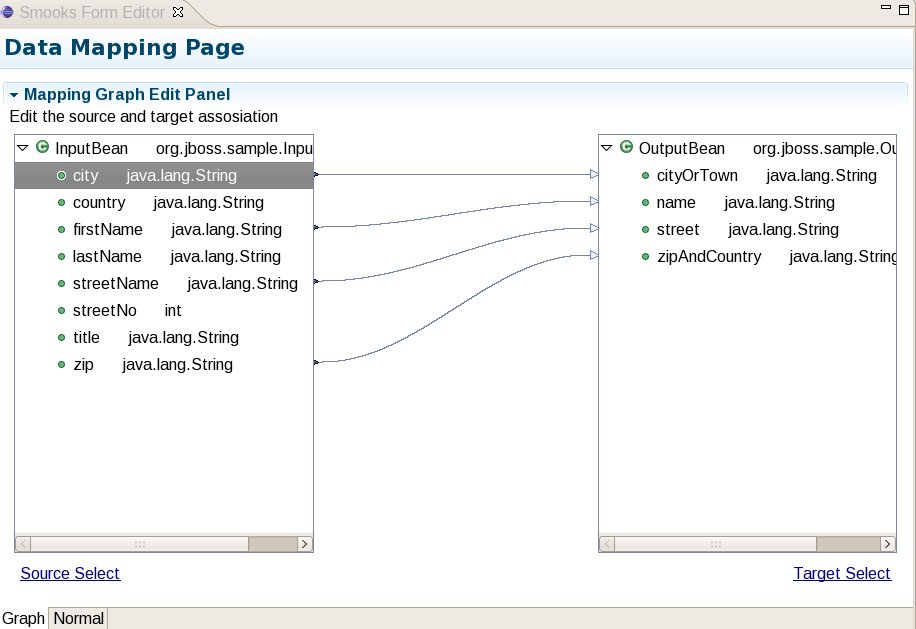Viewport: 916px width, 629px height.
Task: Switch to the Normal tab
Action: click(x=78, y=618)
